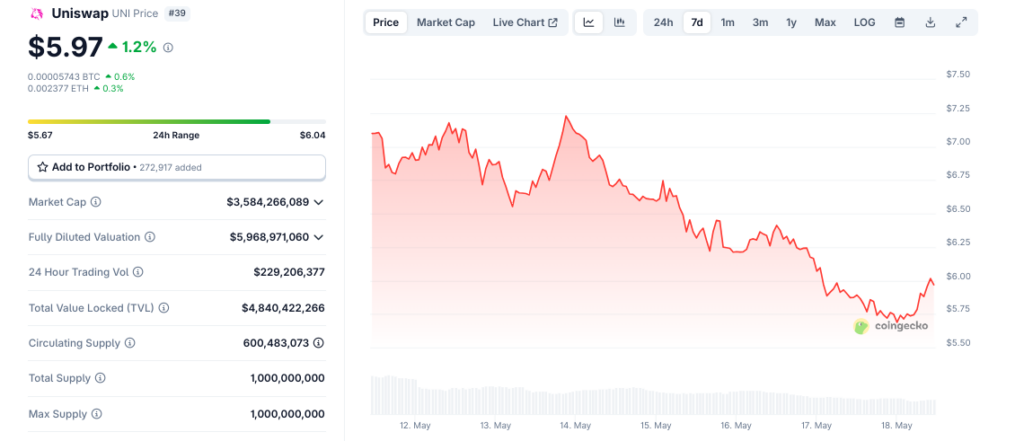Show Max Supply info icon
Screen dimensions: 1024x441
97,414
